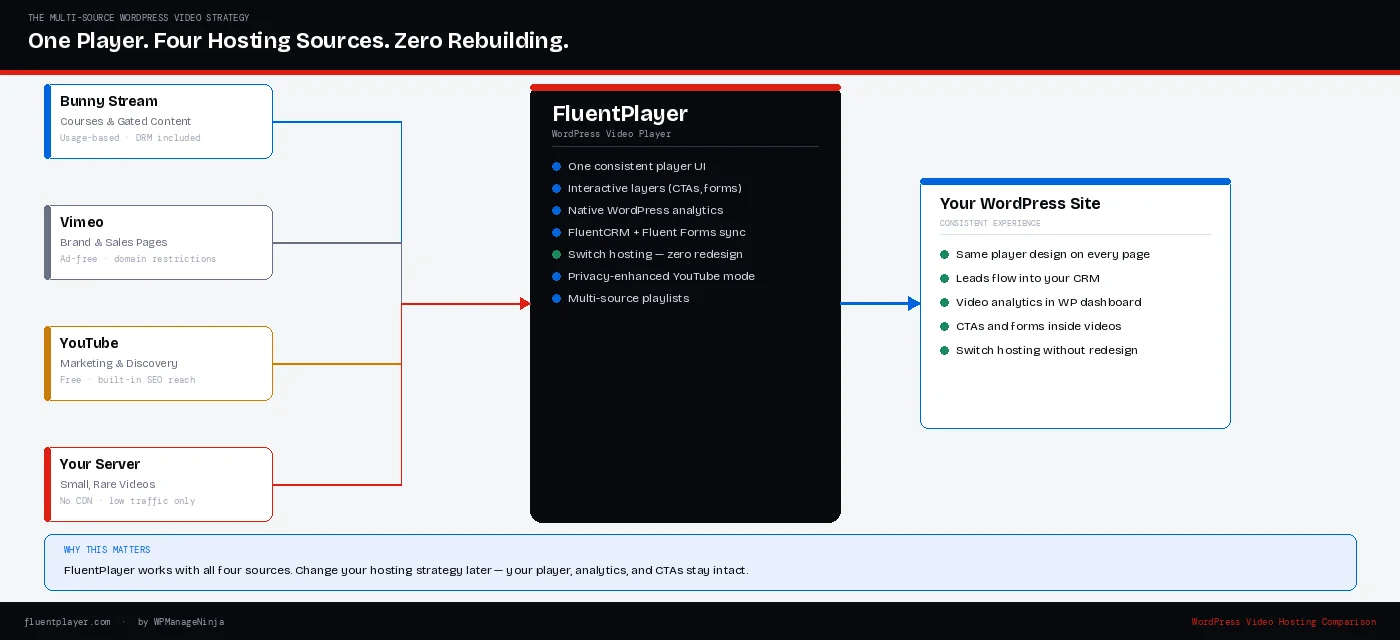Screen dimensions: 1400x640
Task: Click the green dot beside Video analytics in WP dashboard
Action: pyautogui.click(x=945, y=302)
